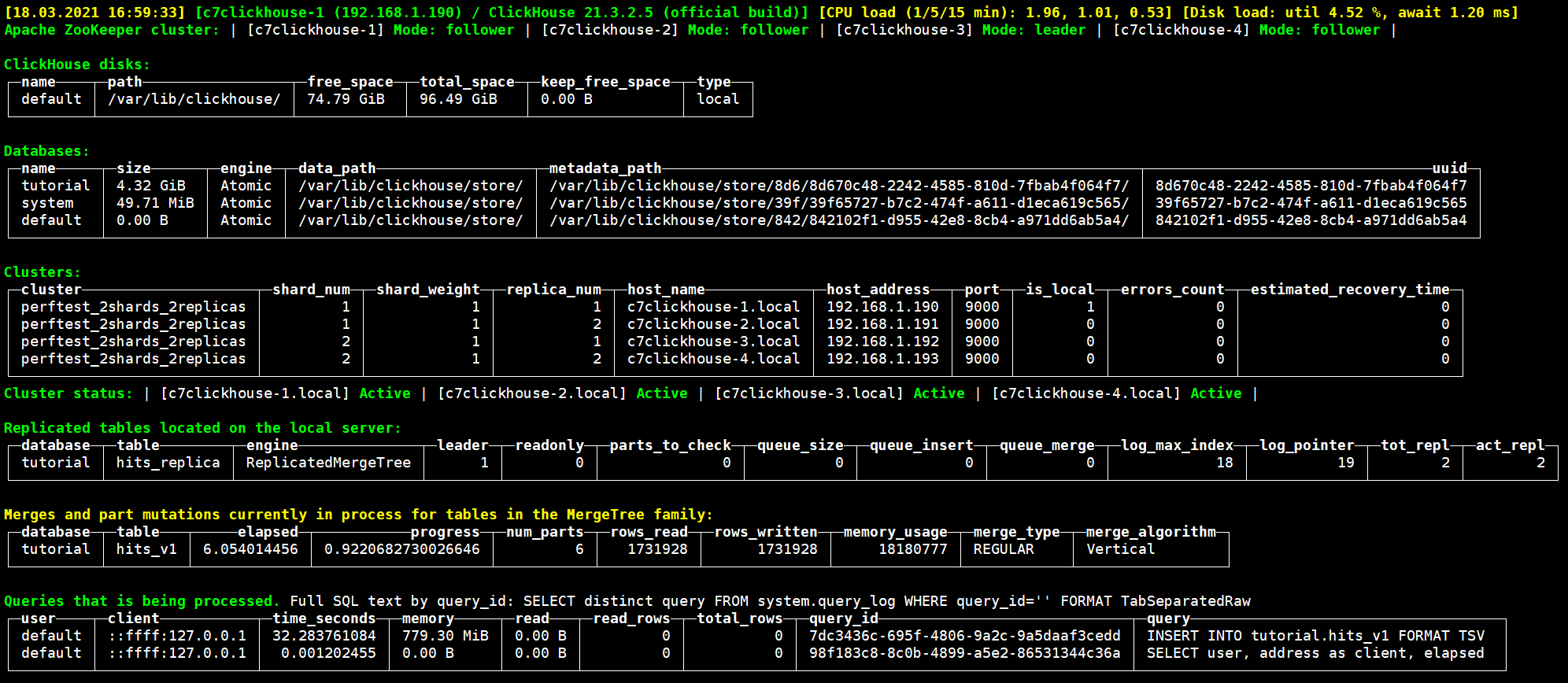Screen dimensions: 1568x683
Task: Click the 'Active' status after c7clickhouse-1.local
Action: click(x=385, y=393)
